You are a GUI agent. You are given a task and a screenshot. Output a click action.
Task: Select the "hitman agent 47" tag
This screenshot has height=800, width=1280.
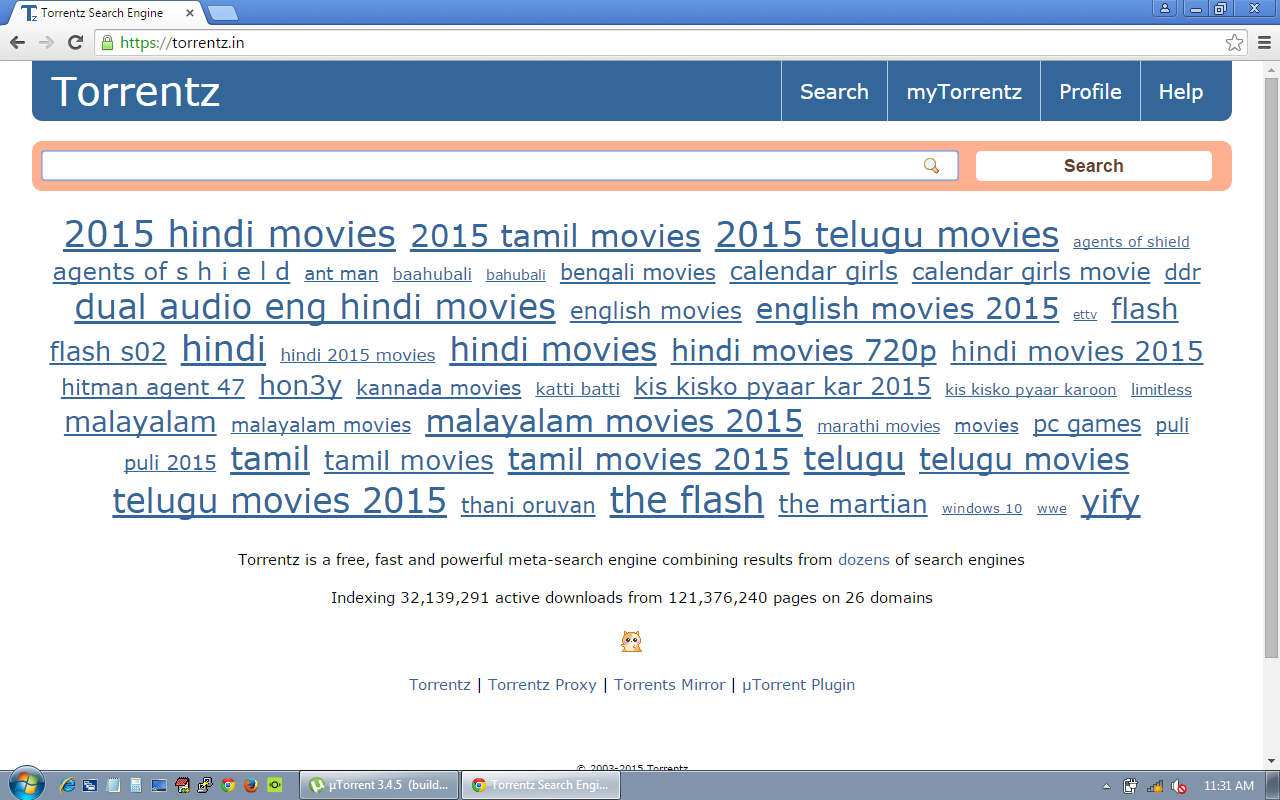[x=153, y=387]
